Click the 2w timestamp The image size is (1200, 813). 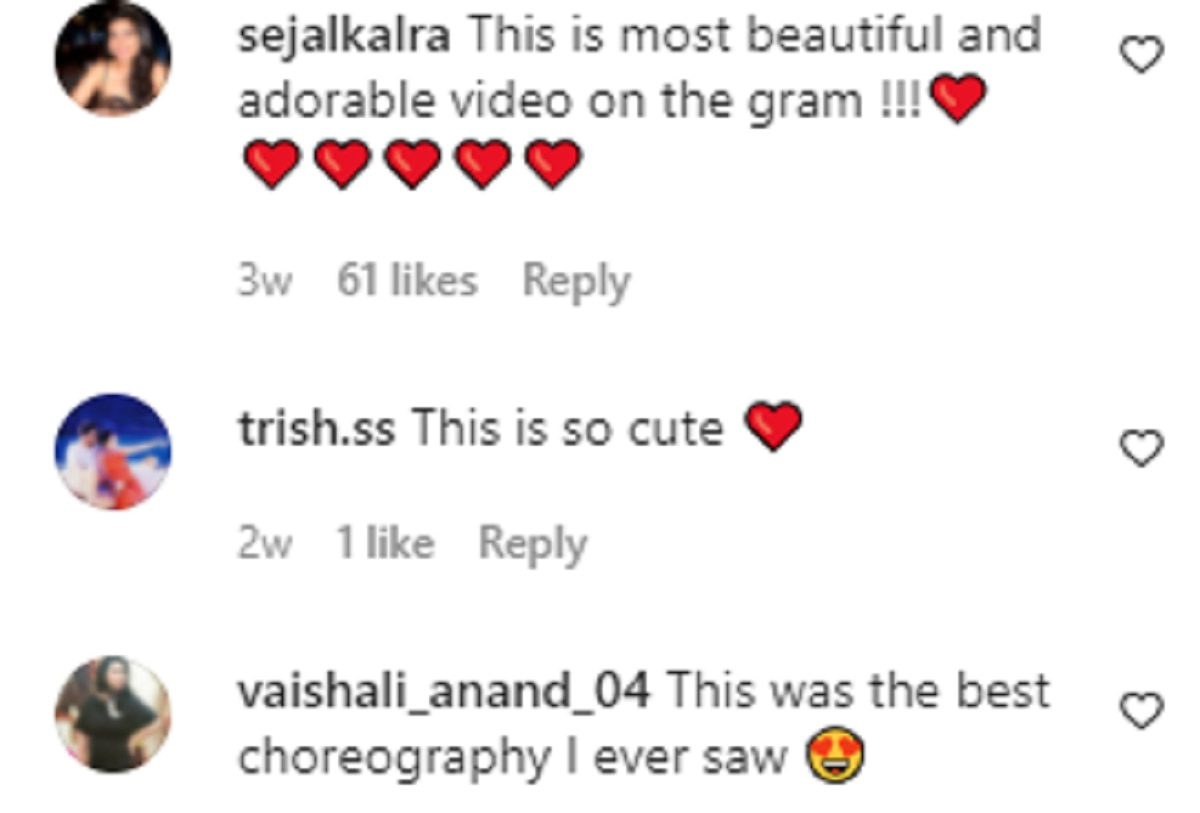pos(264,544)
